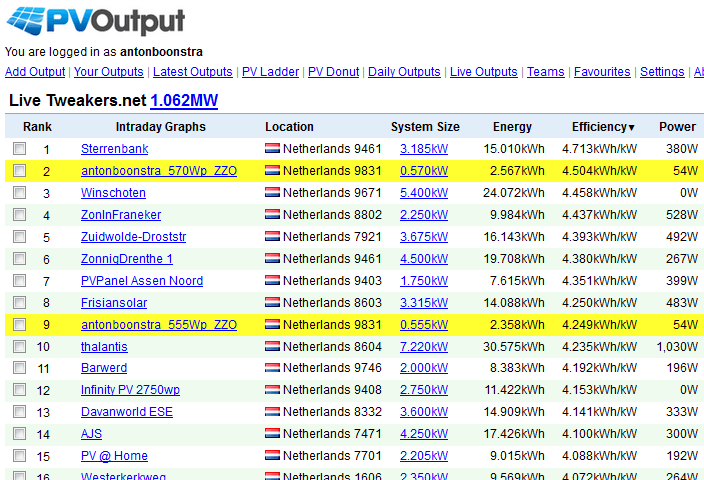Sort by the Location column header

point(289,127)
